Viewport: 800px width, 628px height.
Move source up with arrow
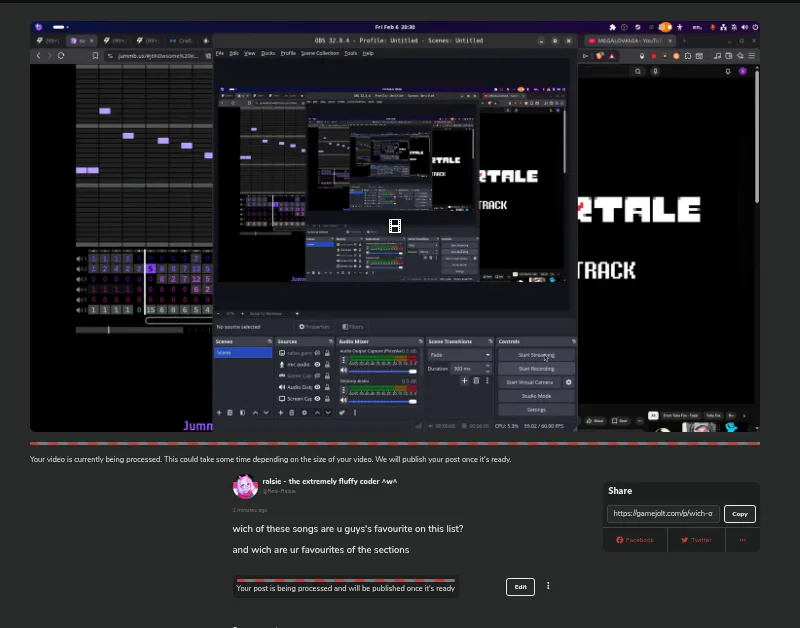pos(317,412)
